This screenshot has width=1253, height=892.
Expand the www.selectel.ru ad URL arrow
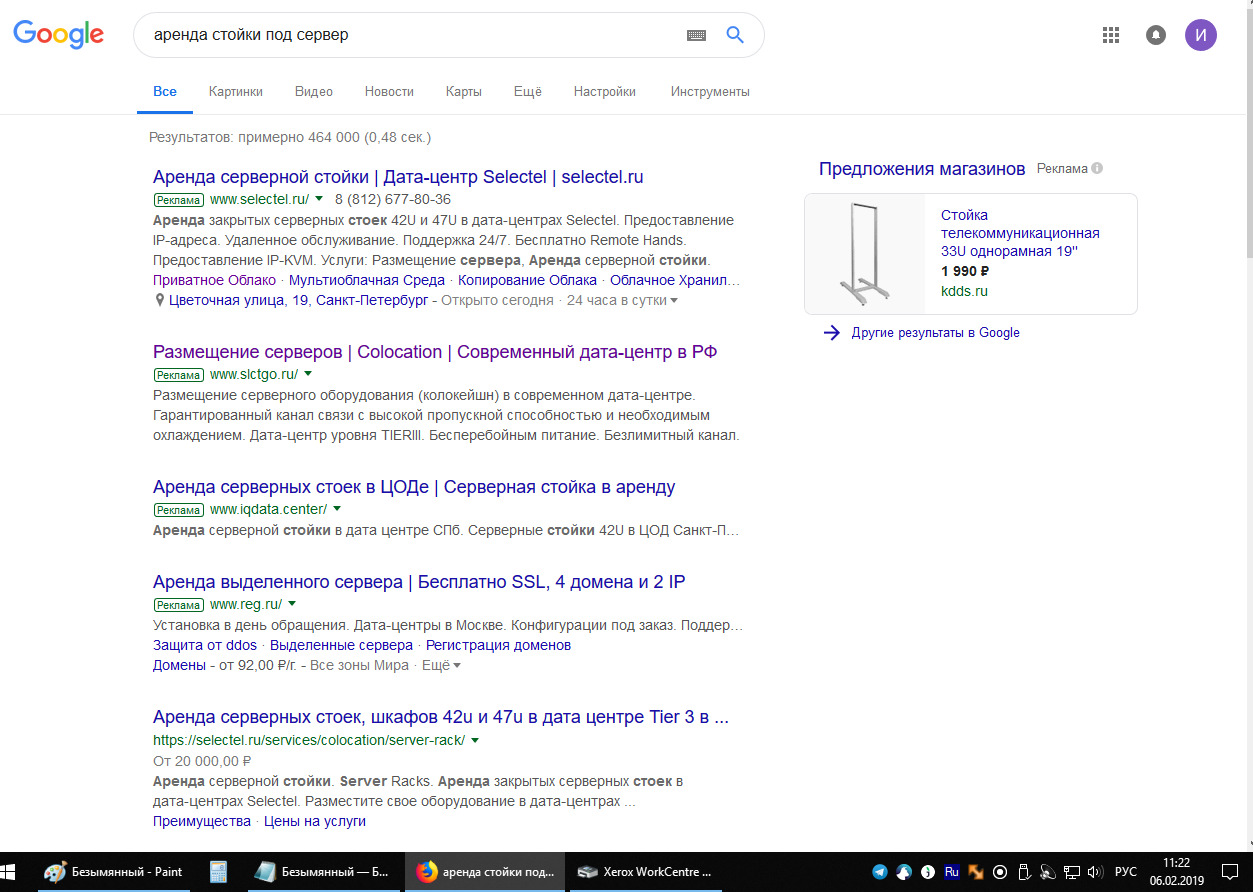[x=319, y=199]
